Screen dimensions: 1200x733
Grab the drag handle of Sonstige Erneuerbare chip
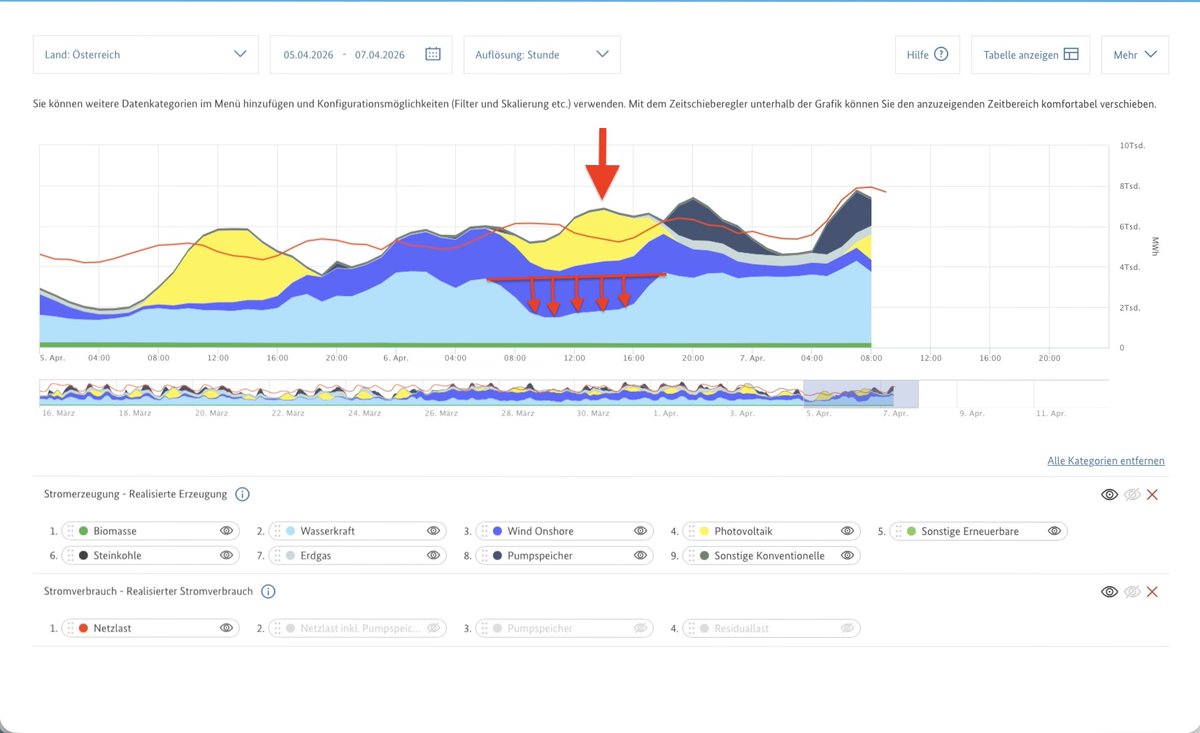(898, 531)
